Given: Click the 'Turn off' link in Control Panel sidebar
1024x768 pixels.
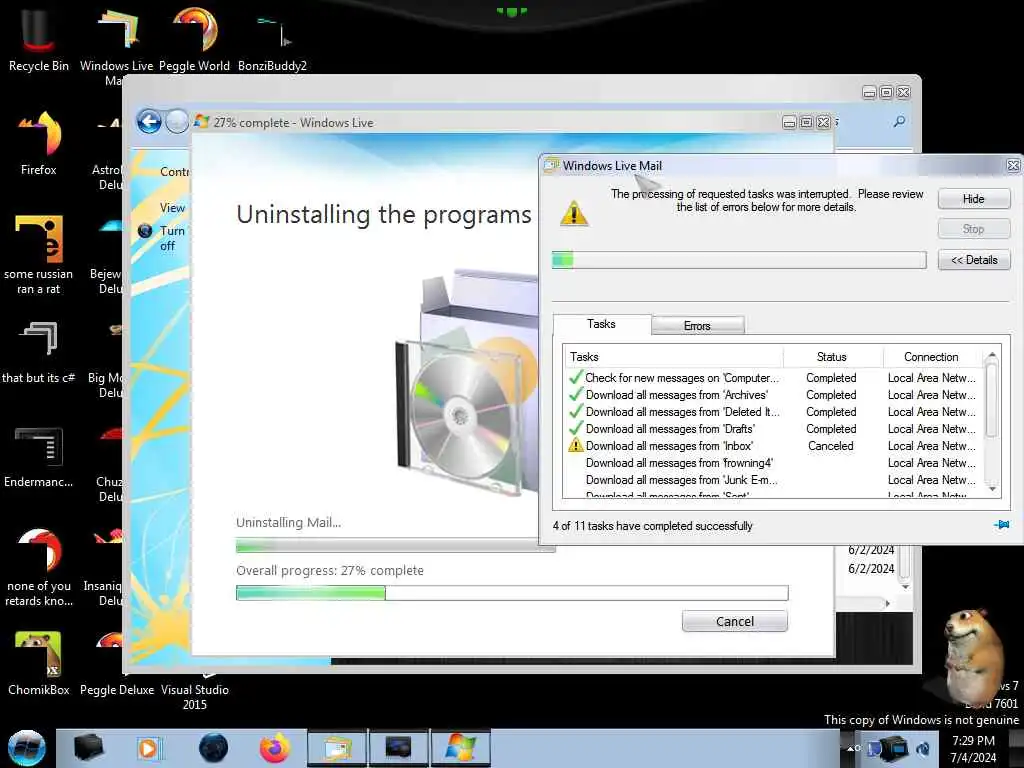Looking at the screenshot, I should [x=172, y=238].
